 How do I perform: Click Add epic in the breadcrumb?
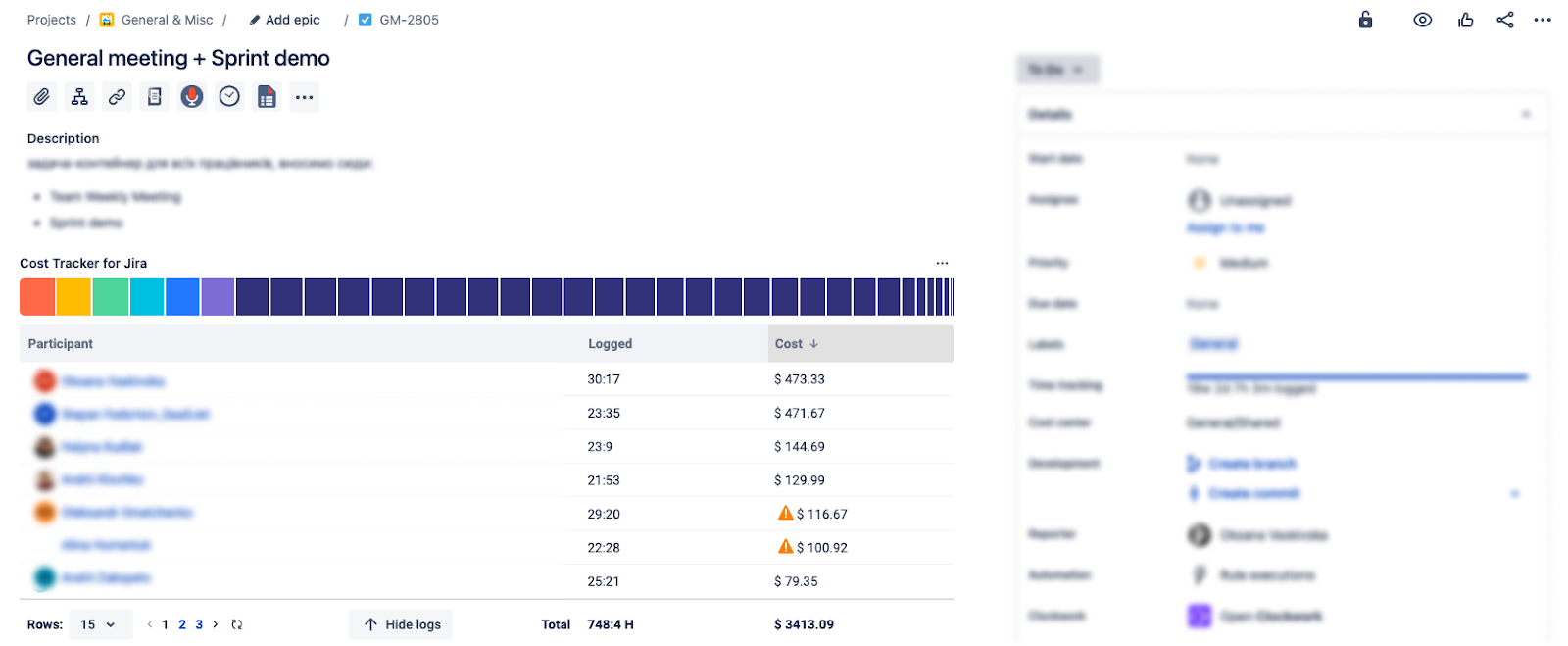(292, 20)
